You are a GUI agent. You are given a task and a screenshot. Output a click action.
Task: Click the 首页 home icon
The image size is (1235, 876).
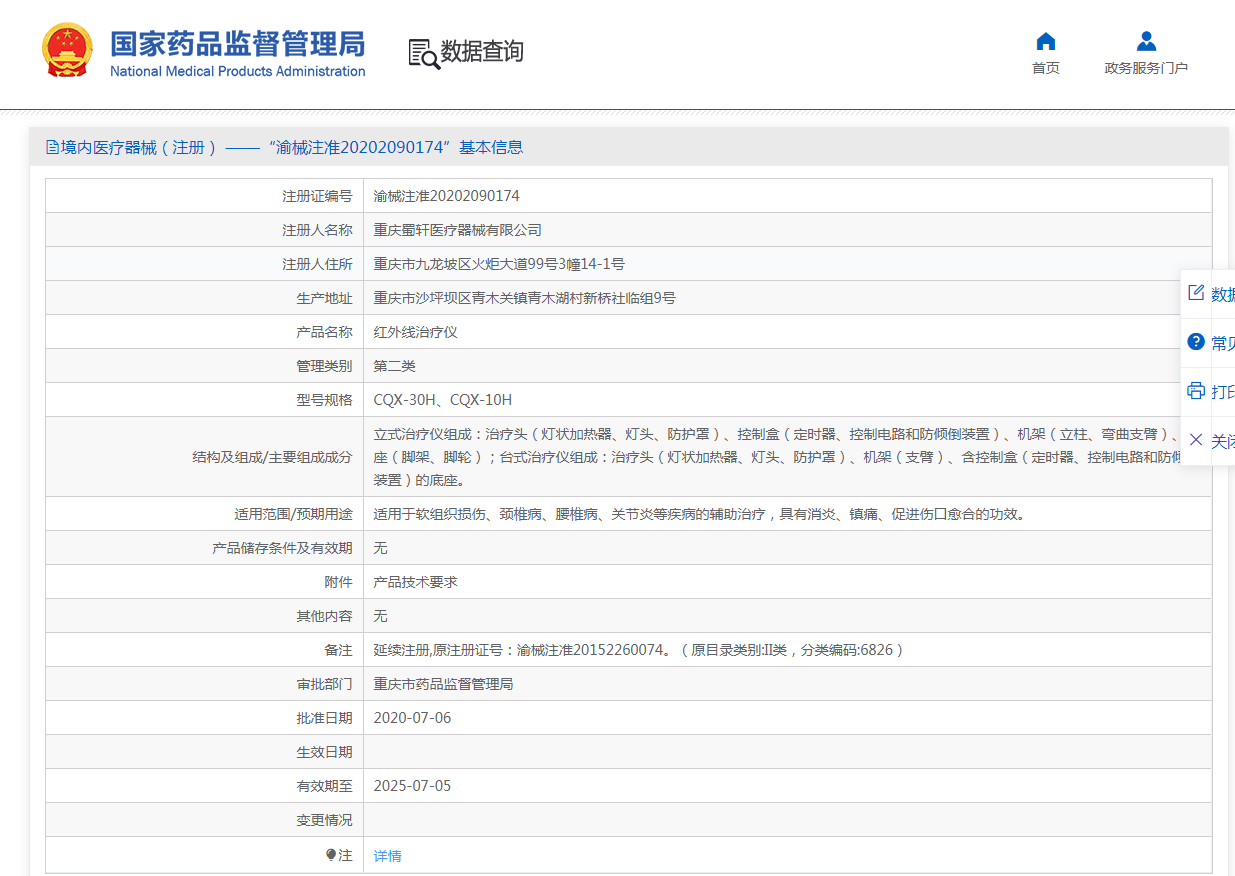pyautogui.click(x=1046, y=41)
